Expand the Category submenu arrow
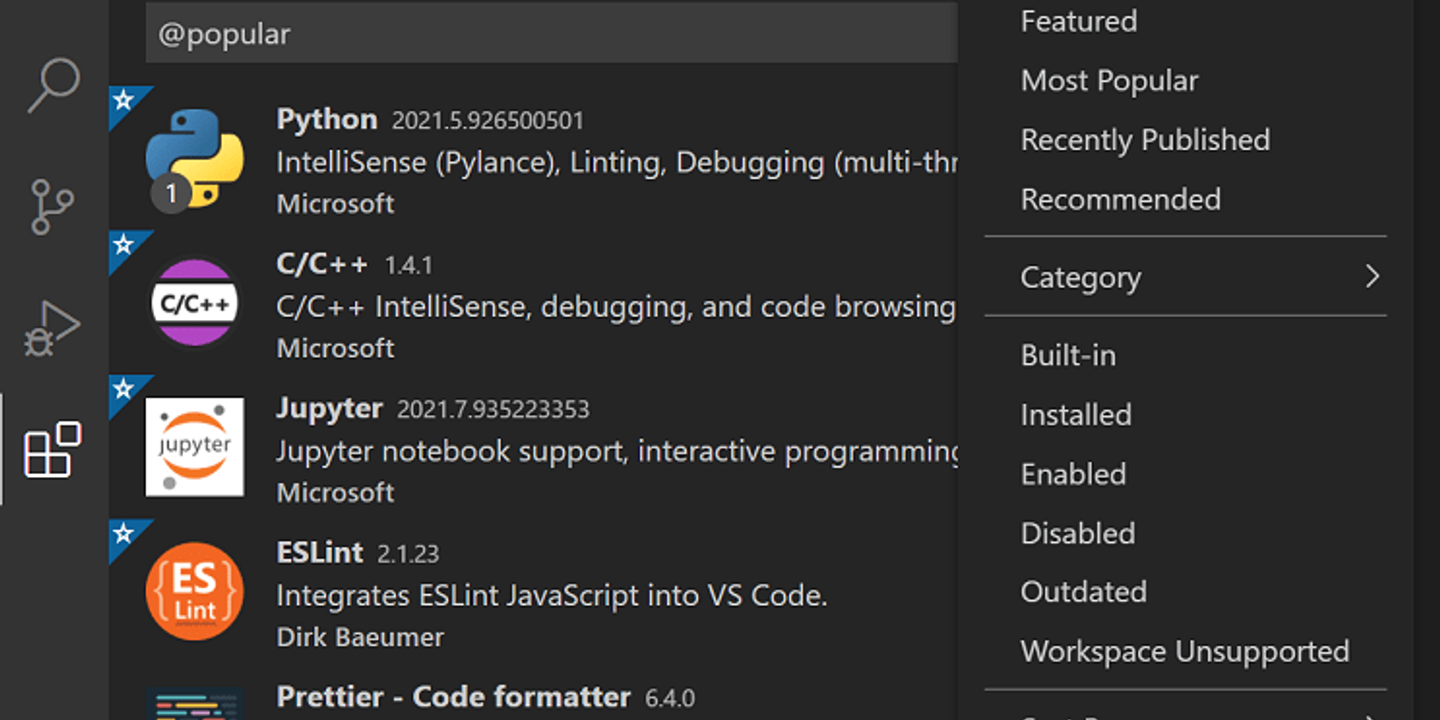The image size is (1440, 720). point(1373,276)
